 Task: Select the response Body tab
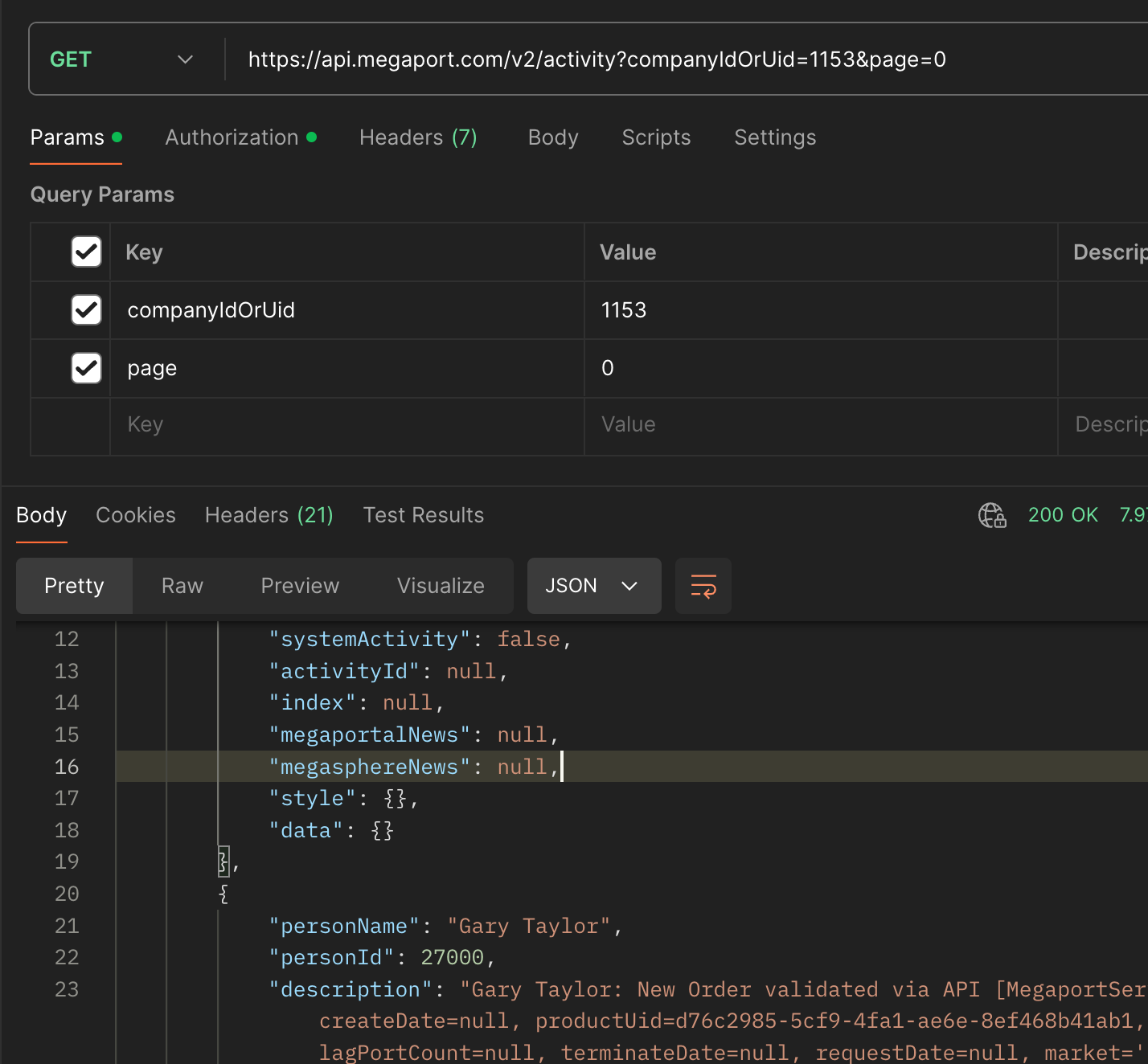(42, 515)
